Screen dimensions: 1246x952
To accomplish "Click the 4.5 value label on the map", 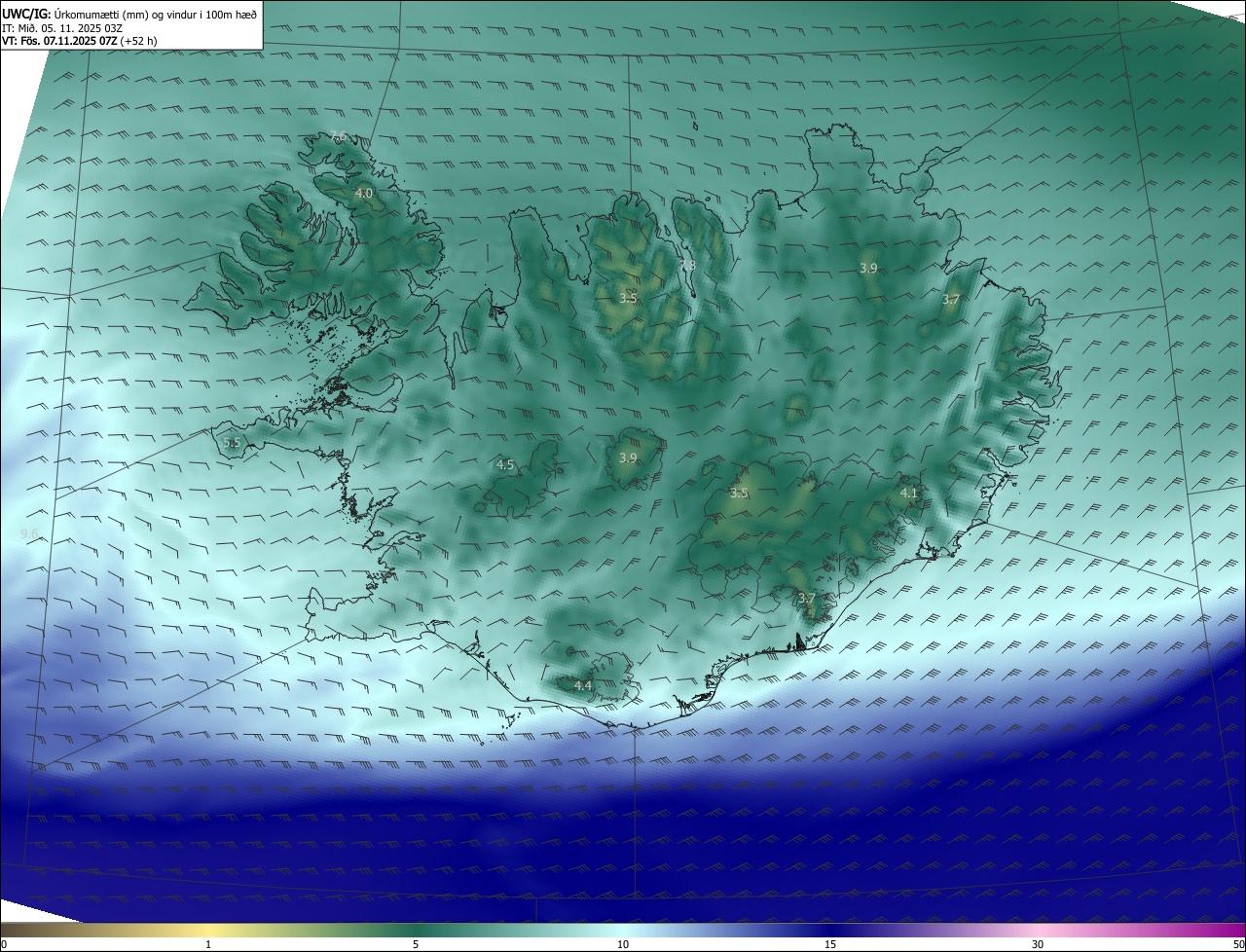I will 505,465.
